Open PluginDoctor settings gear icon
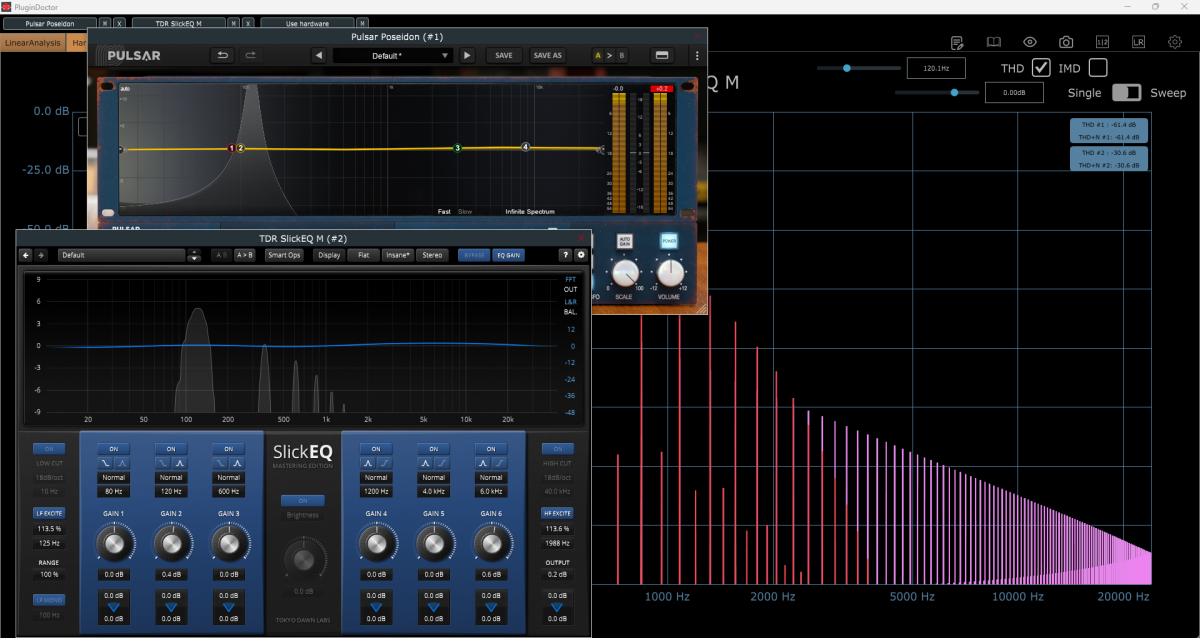 click(x=1174, y=42)
